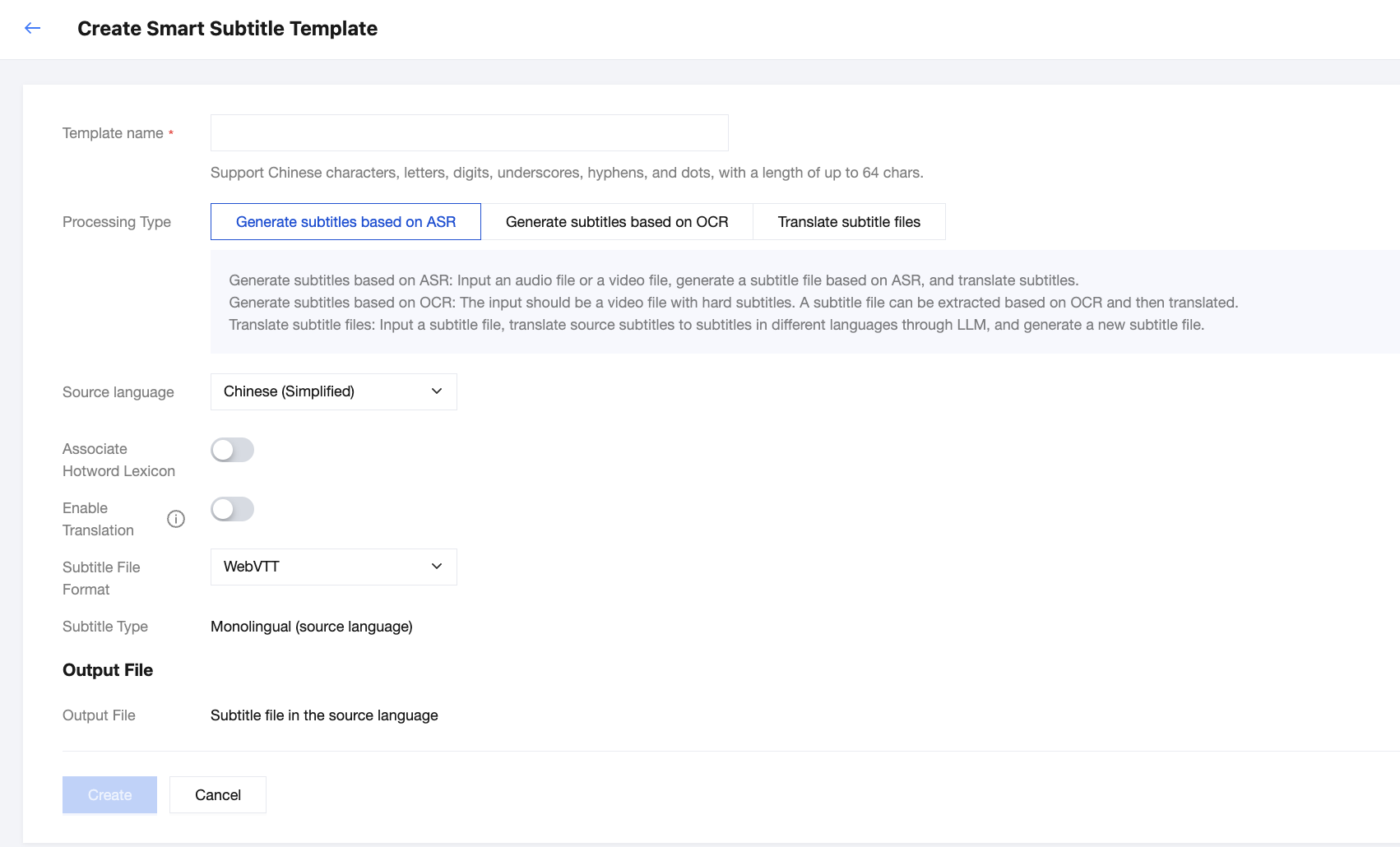Viewport: 1400px width, 847px height.
Task: Click the WebVTT dropdown chevron arrow
Action: click(x=437, y=567)
